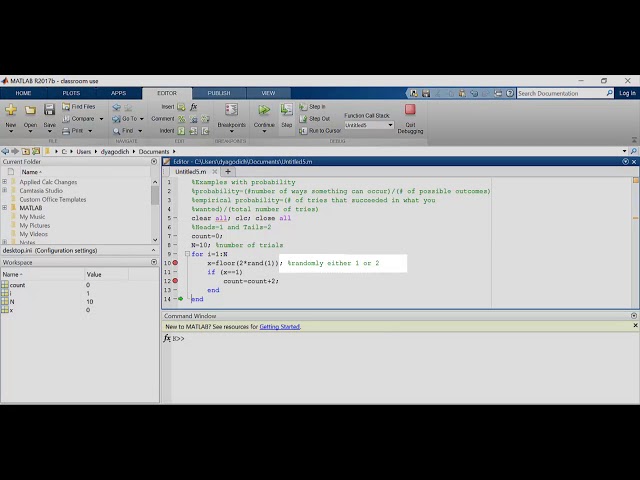Click the Getting Started link
The height and width of the screenshot is (480, 640).
click(280, 327)
